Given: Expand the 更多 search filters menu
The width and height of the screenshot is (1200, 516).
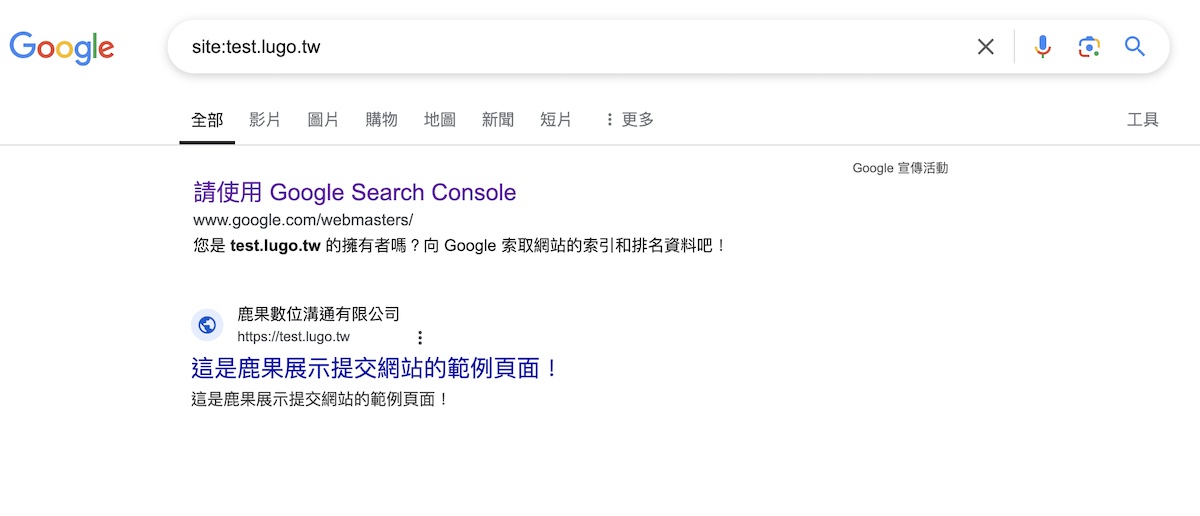Looking at the screenshot, I should [x=628, y=120].
